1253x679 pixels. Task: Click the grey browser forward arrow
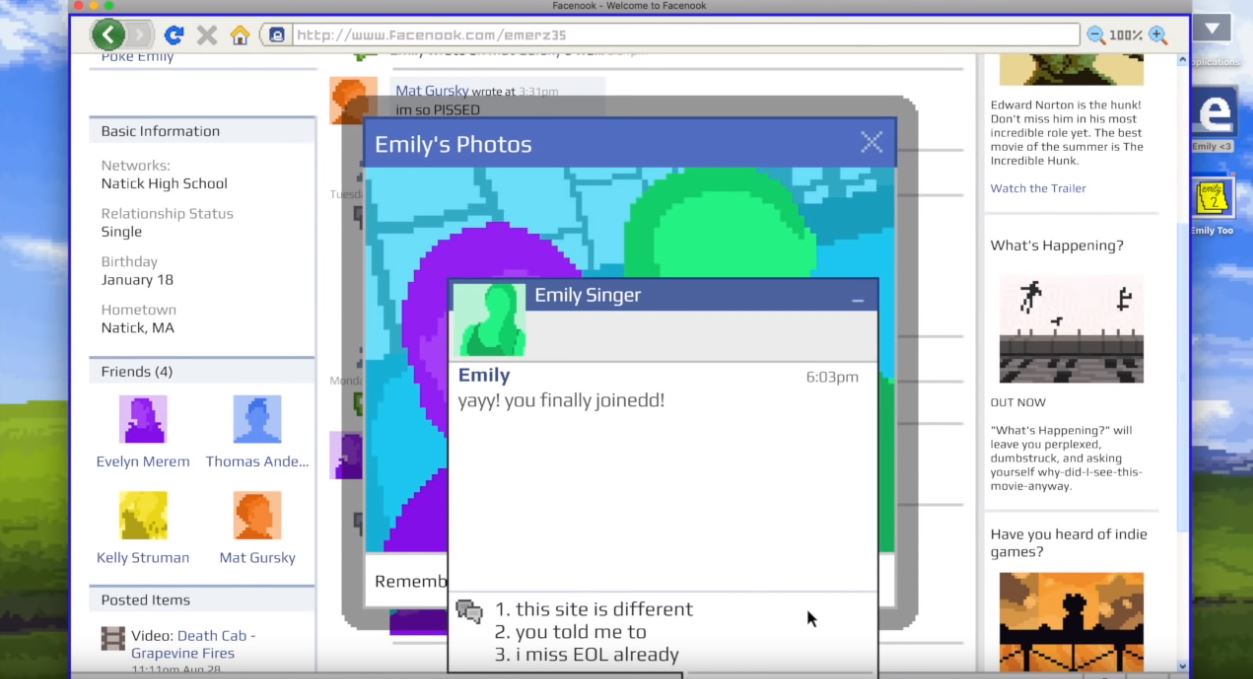point(139,35)
